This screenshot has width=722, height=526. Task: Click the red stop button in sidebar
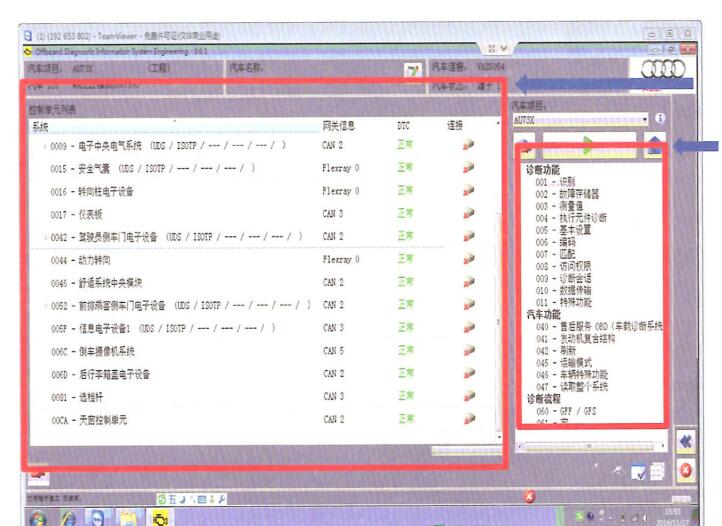click(686, 471)
